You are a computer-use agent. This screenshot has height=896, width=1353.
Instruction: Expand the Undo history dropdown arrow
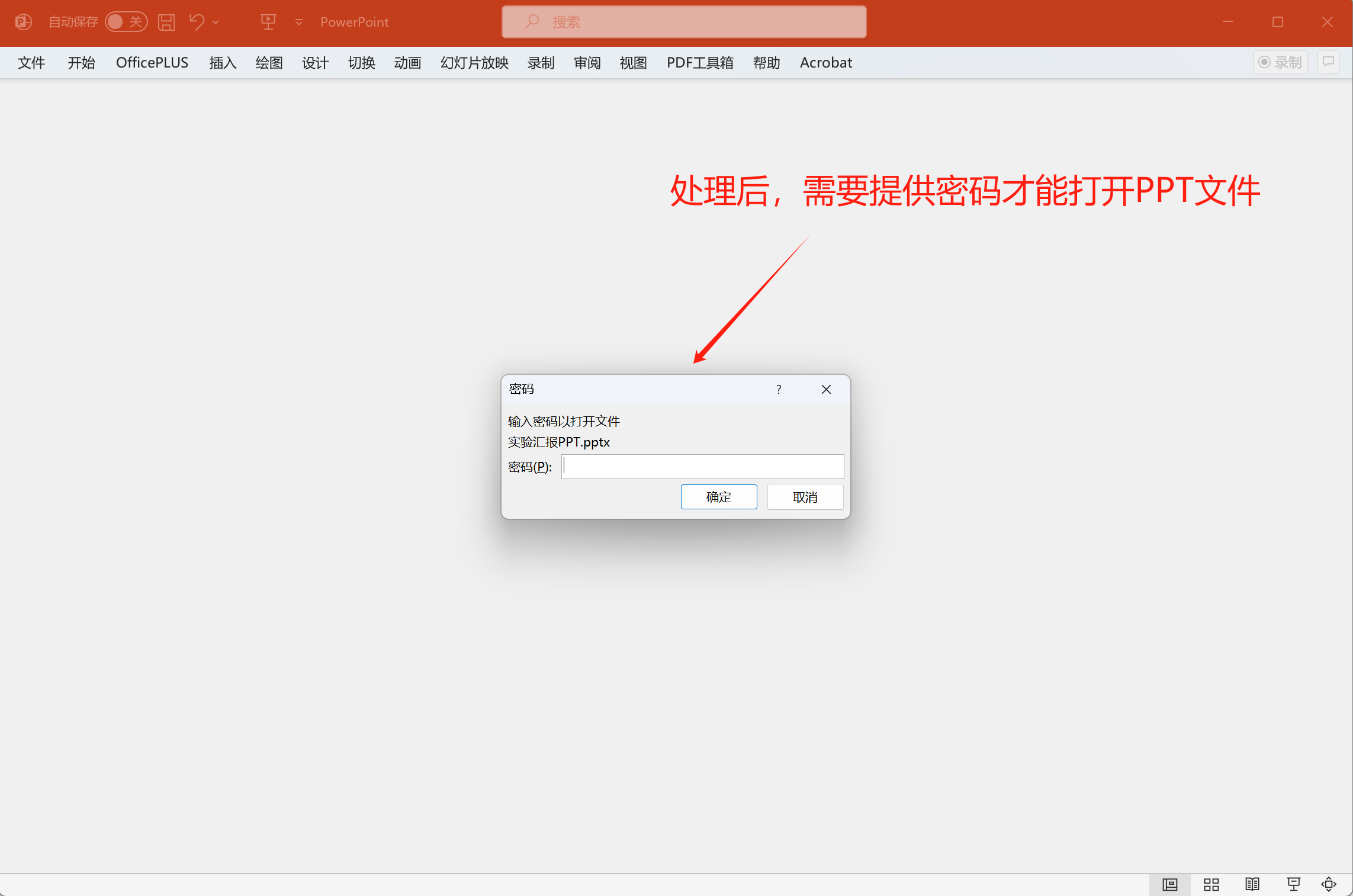pyautogui.click(x=216, y=22)
